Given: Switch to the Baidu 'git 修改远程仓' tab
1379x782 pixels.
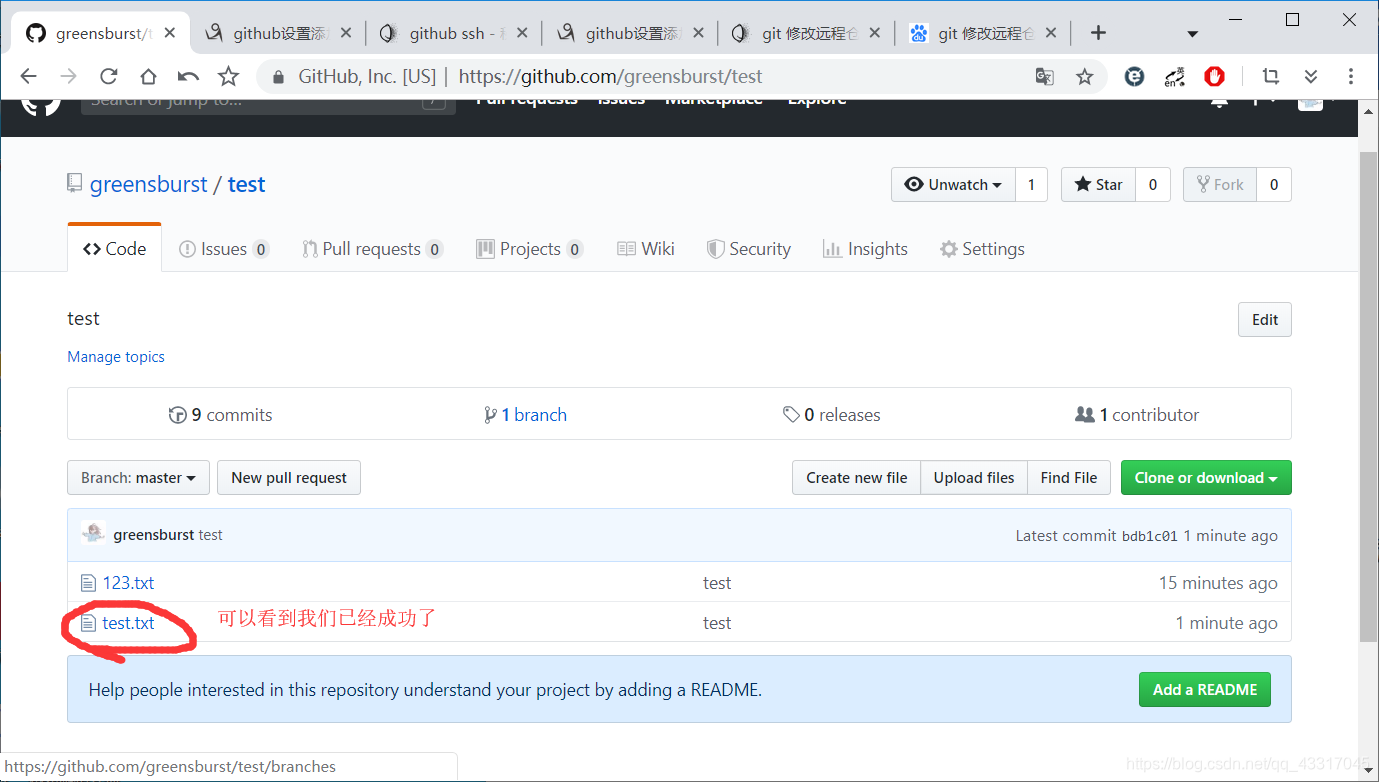Looking at the screenshot, I should [x=981, y=33].
